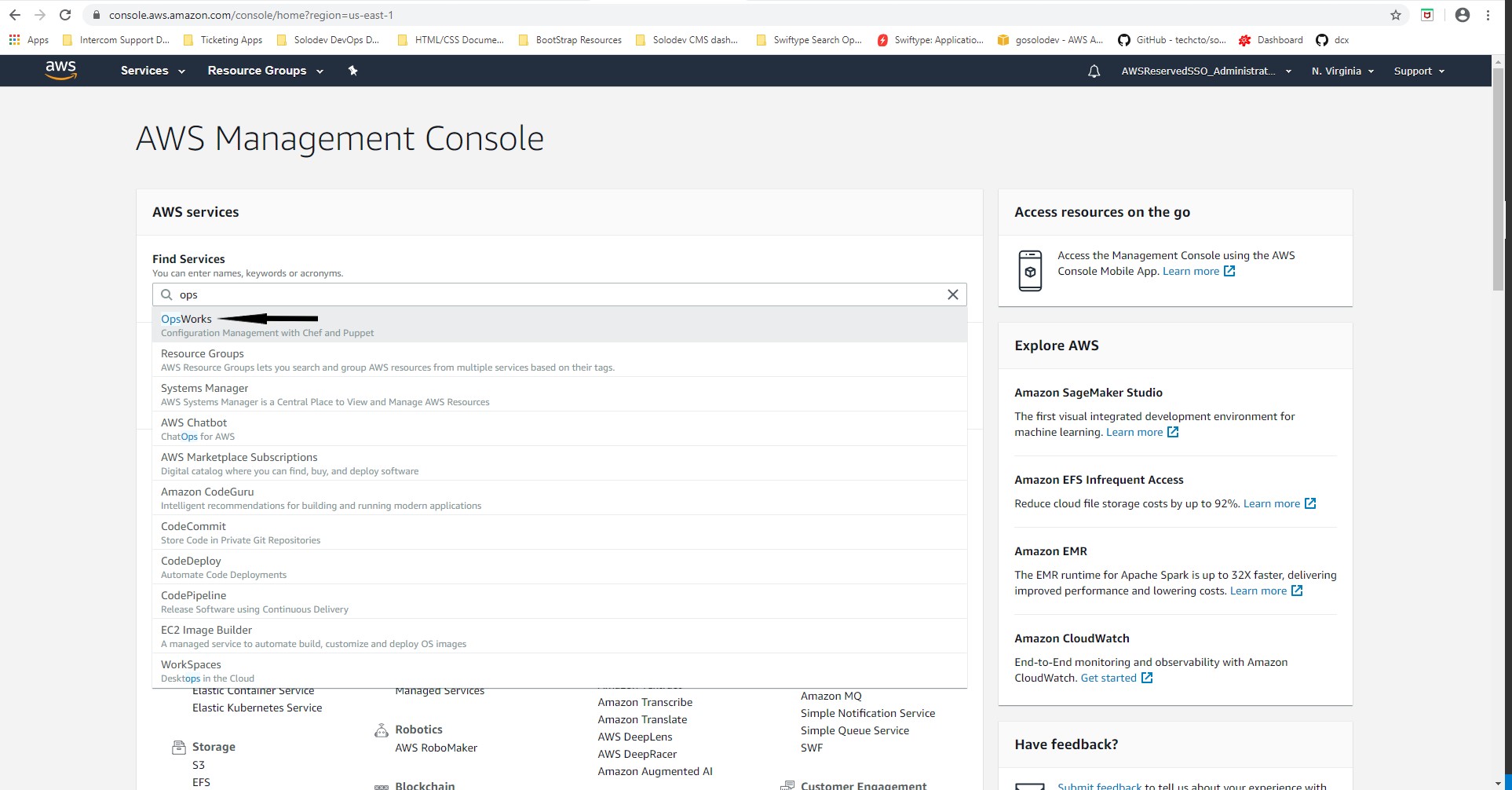Click Learn more under Amazon EMR
Viewport: 1512px width, 790px height.
(1258, 591)
